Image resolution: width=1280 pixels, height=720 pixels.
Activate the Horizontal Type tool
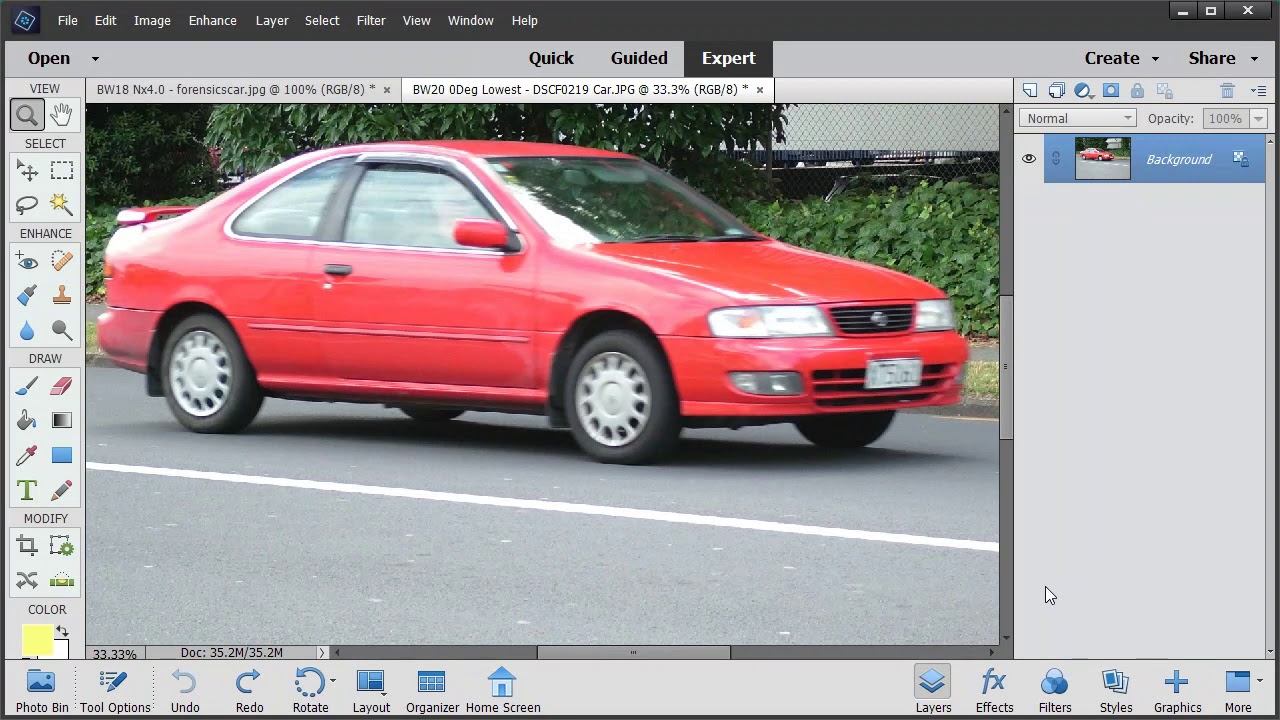tap(27, 490)
